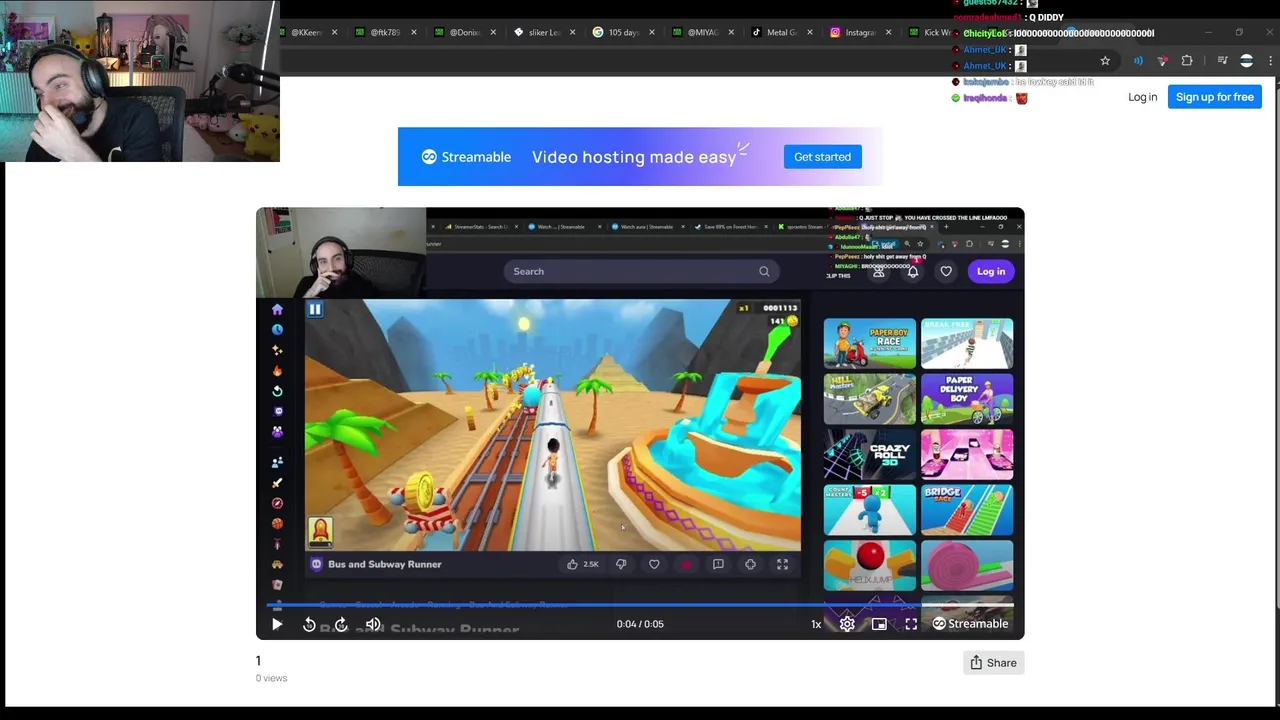
Task: Click the Bridge Race thumbnail
Action: tap(967, 510)
